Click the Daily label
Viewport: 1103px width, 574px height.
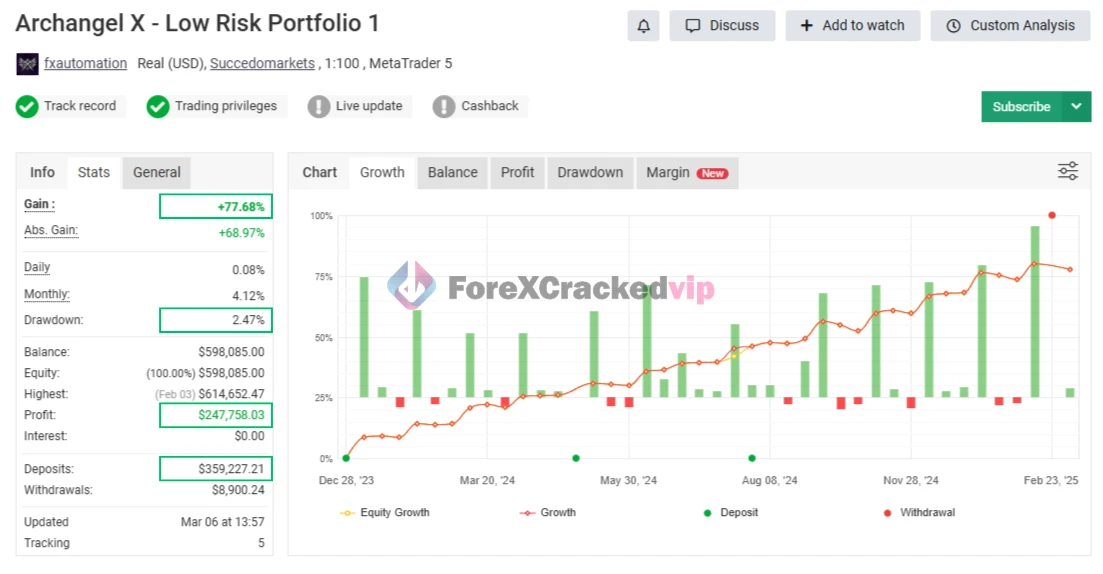[x=37, y=267]
